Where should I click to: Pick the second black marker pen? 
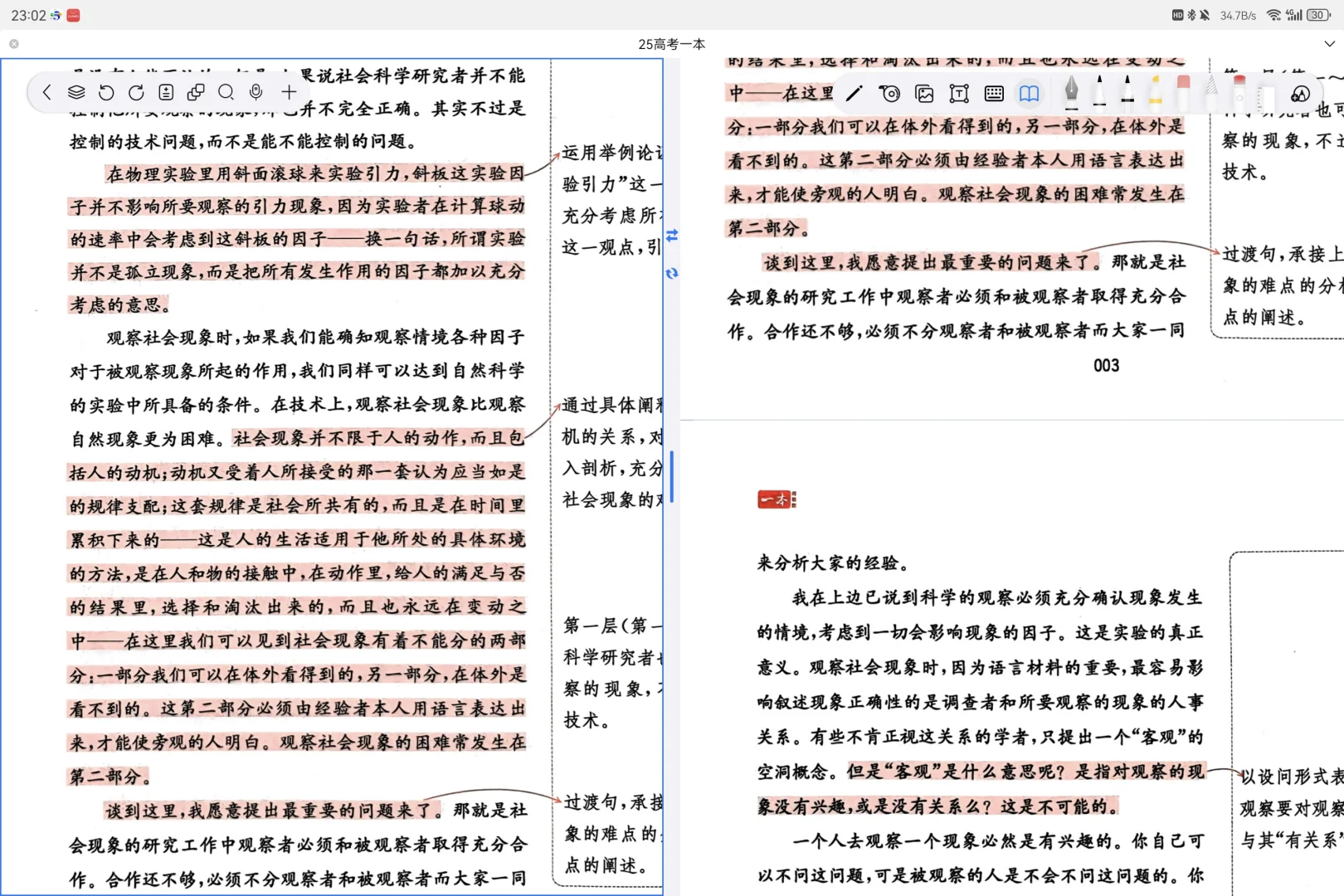click(1127, 92)
